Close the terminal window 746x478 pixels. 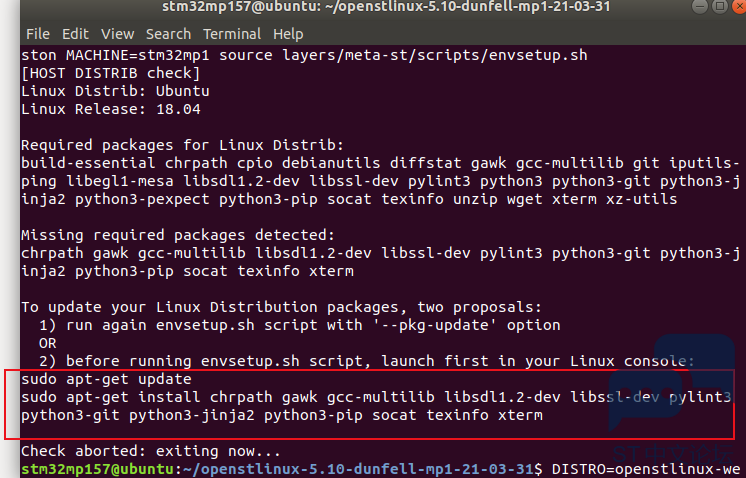[740, 6]
